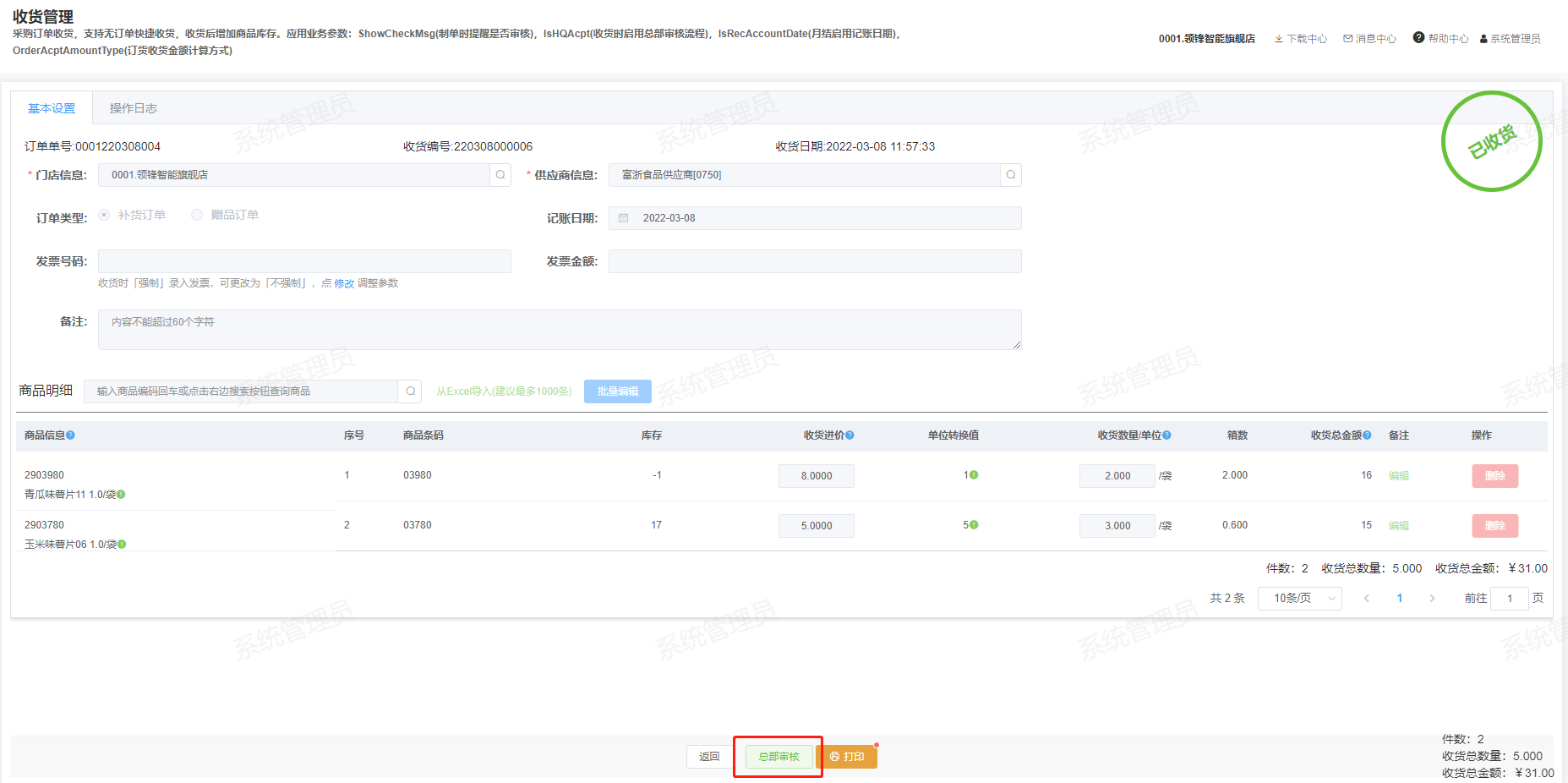Switch to the 基本设置 tab
Image resolution: width=1568 pixels, height=783 pixels.
coord(52,108)
